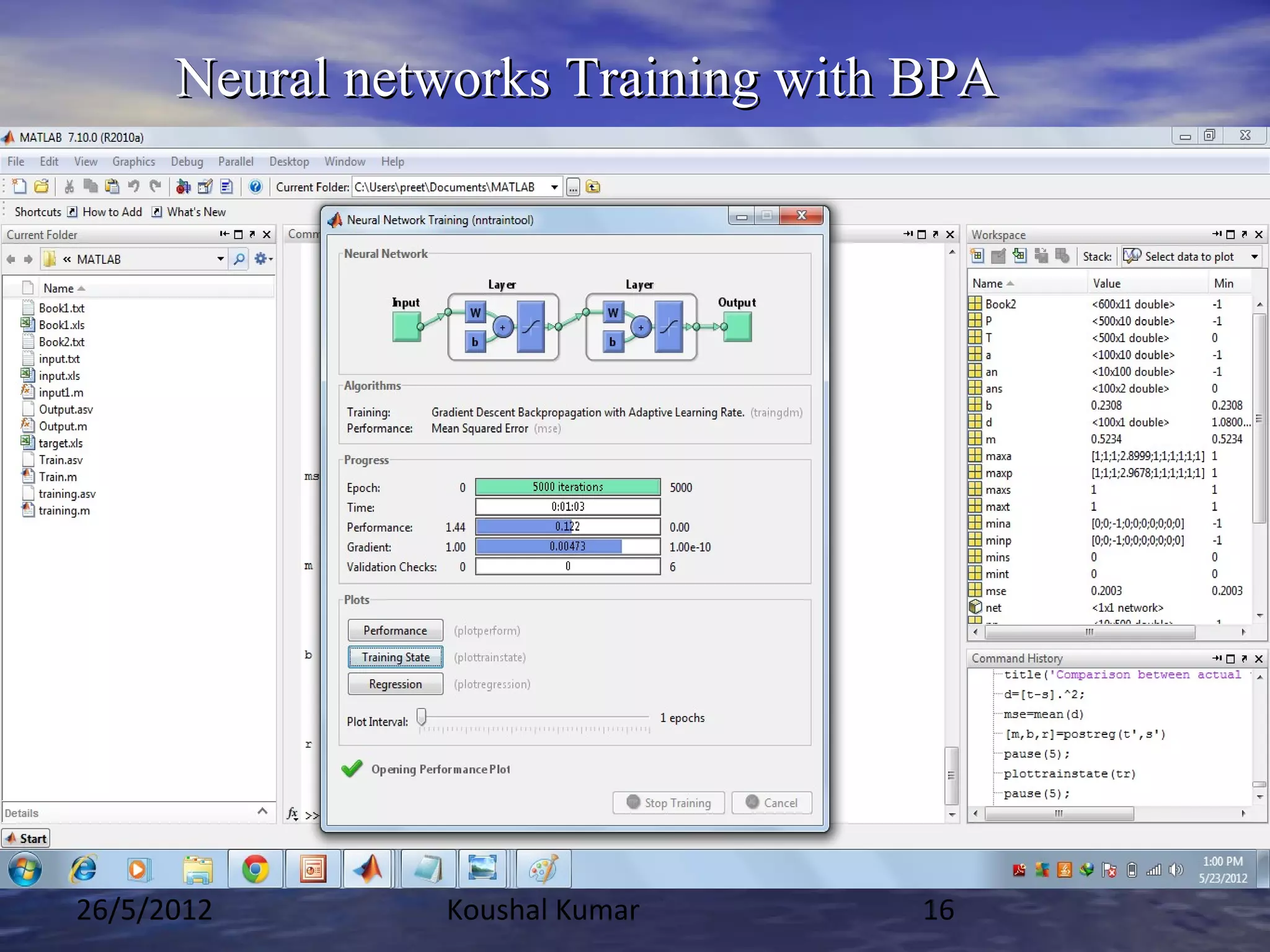Sort Workspace variables by Name column
The image size is (1270, 952).
pos(988,283)
